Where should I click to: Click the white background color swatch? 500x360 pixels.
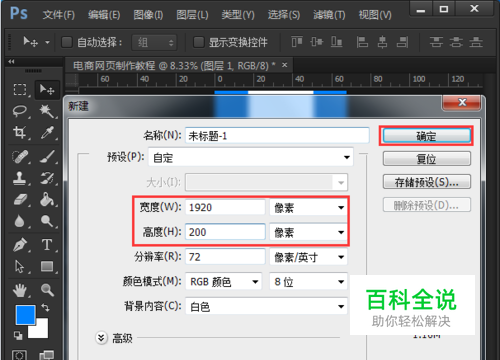[x=42, y=331]
